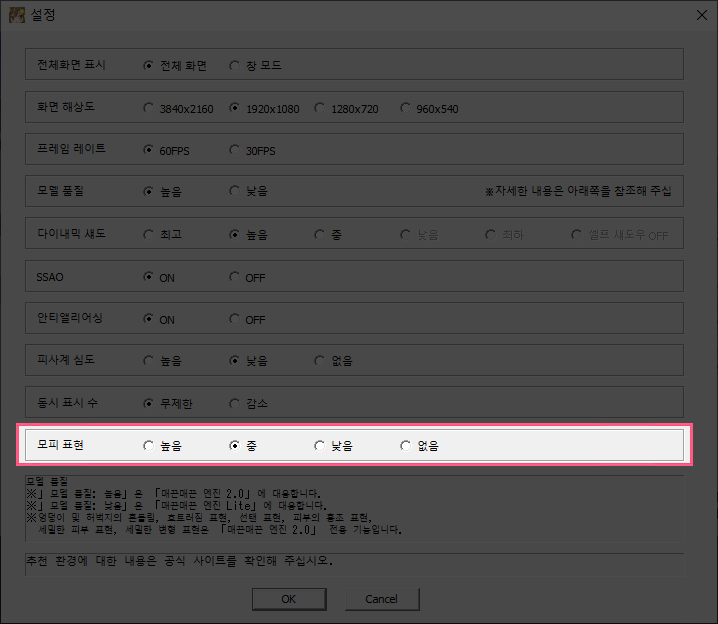The width and height of the screenshot is (718, 624).
Task: Click the 화면 해상도 row label
Action: tap(65, 107)
